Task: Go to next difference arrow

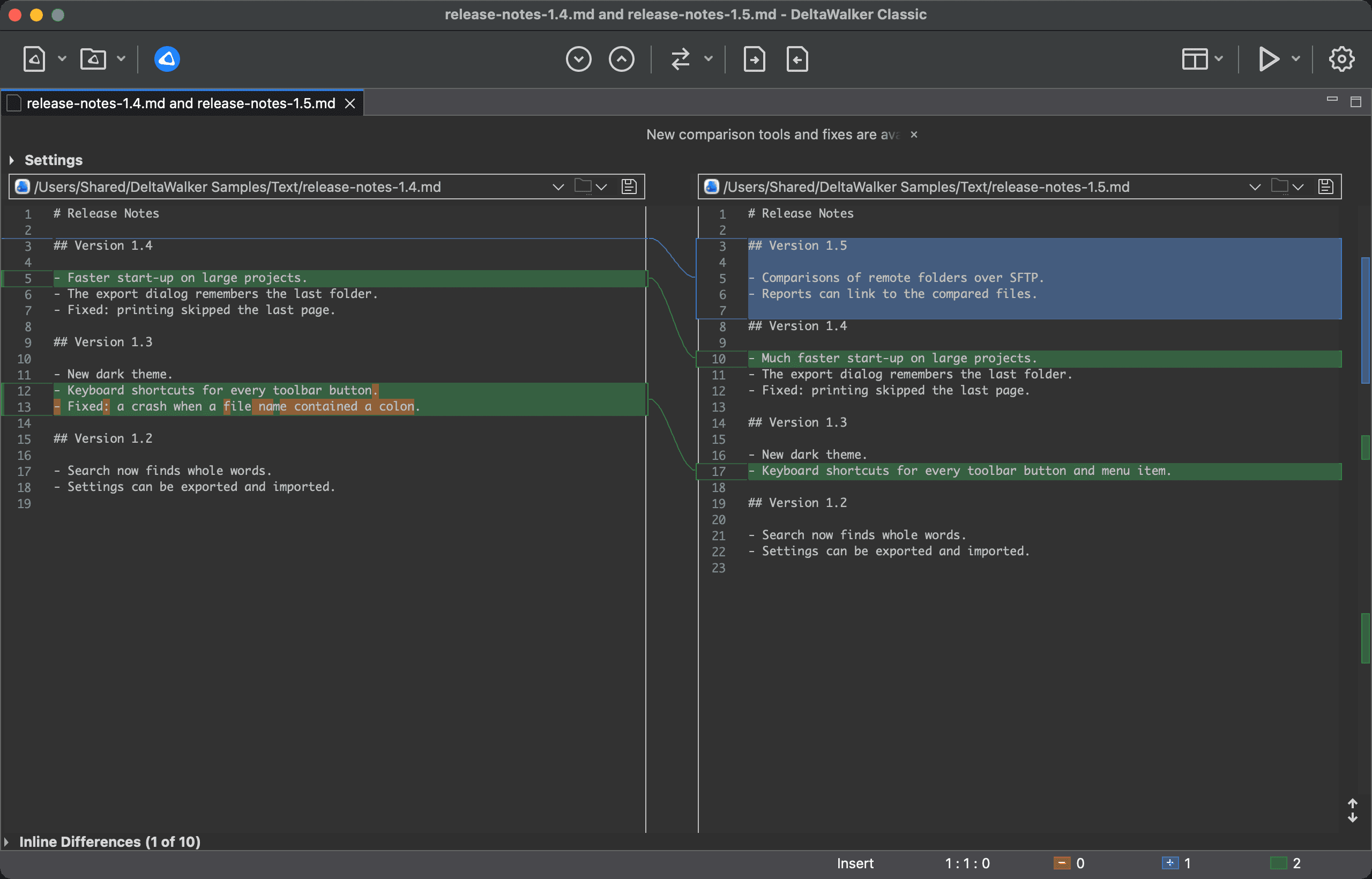Action: pos(578,59)
